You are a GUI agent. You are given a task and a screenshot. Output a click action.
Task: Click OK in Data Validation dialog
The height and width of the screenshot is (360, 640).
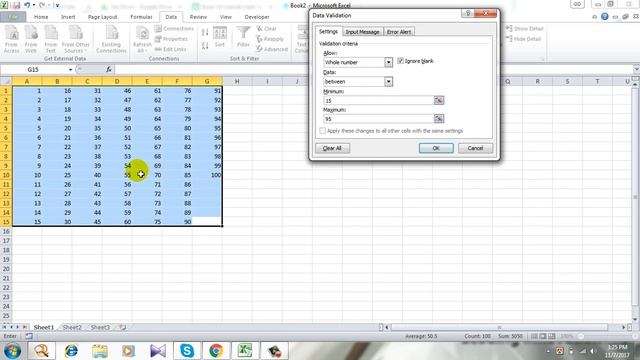pos(436,148)
